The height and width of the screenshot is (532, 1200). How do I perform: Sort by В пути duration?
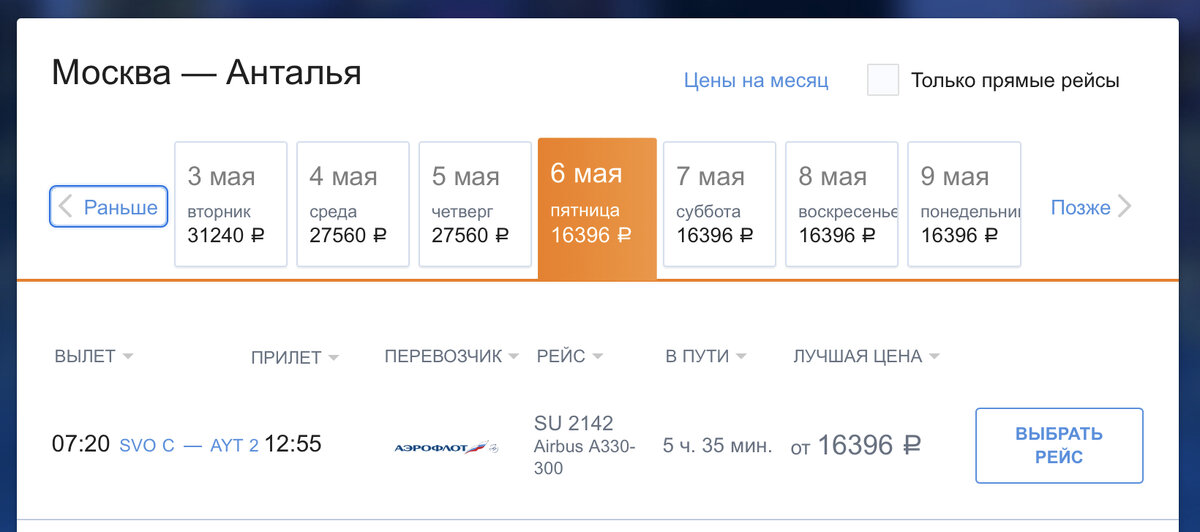click(x=741, y=357)
